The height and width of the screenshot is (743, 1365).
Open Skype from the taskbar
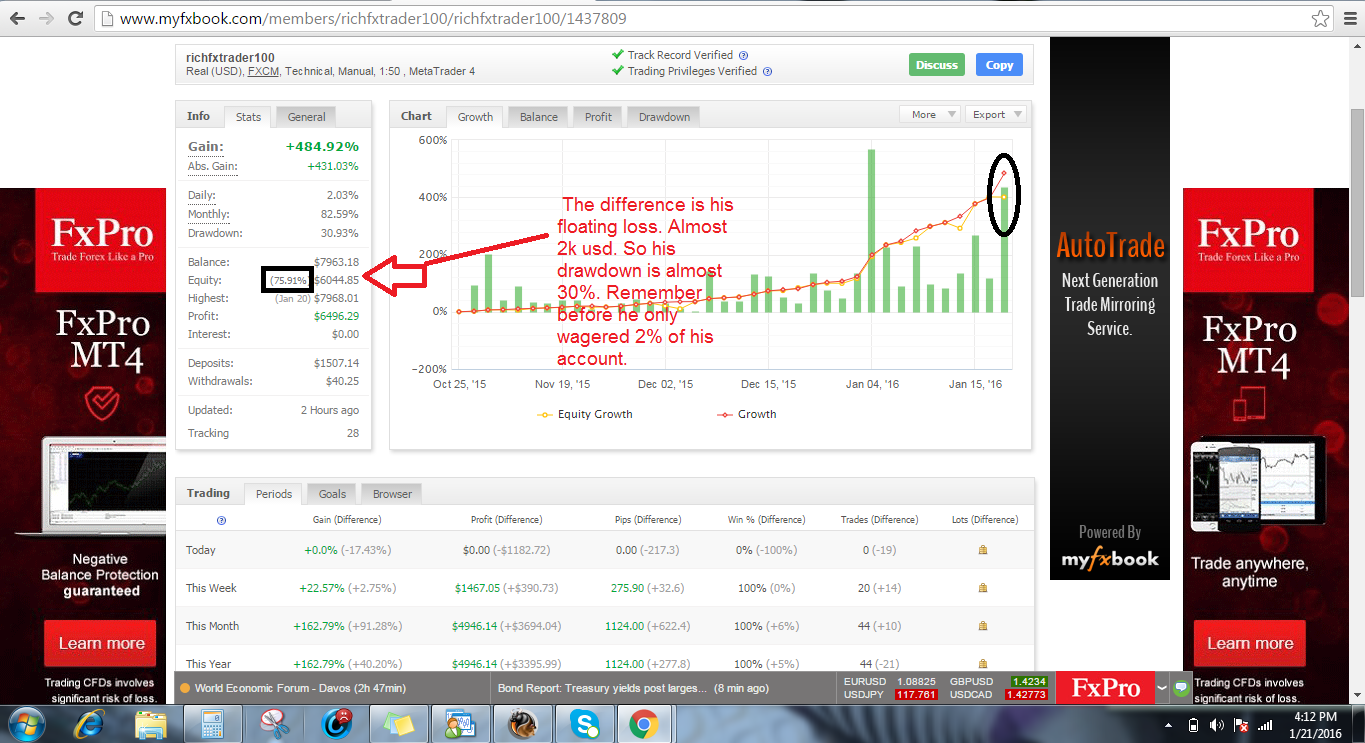(584, 724)
